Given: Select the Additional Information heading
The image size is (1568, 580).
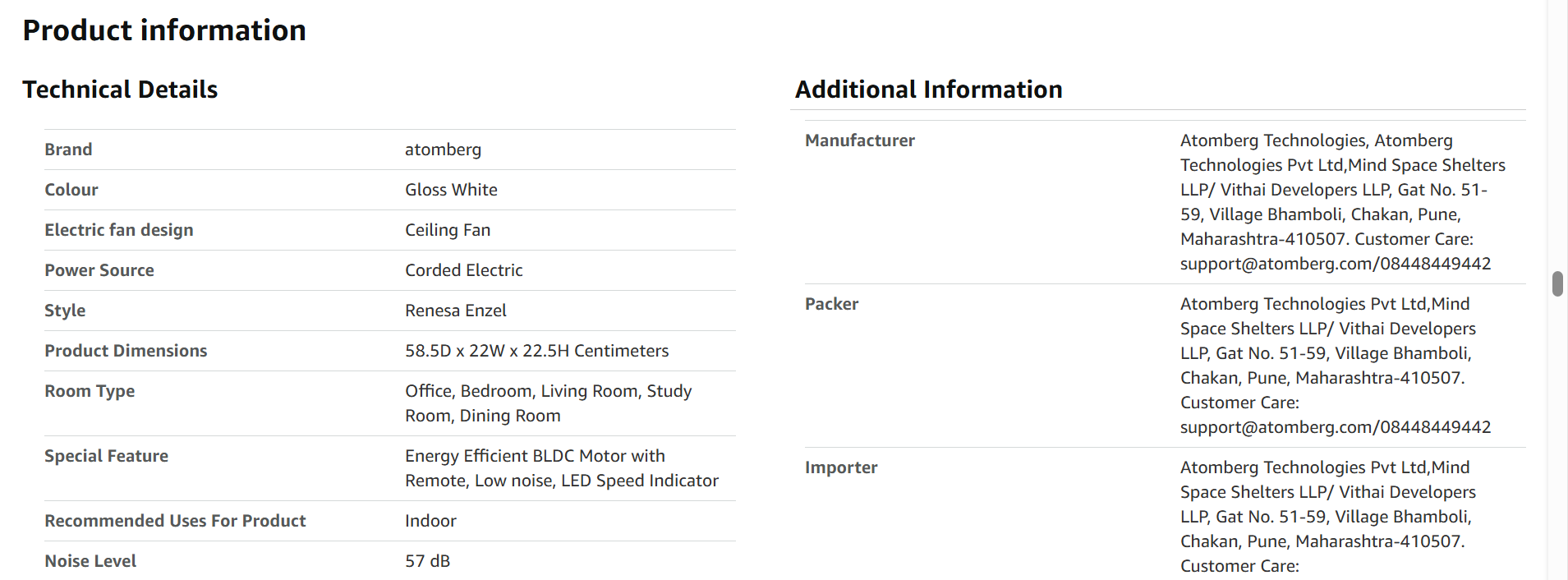Looking at the screenshot, I should tap(929, 90).
